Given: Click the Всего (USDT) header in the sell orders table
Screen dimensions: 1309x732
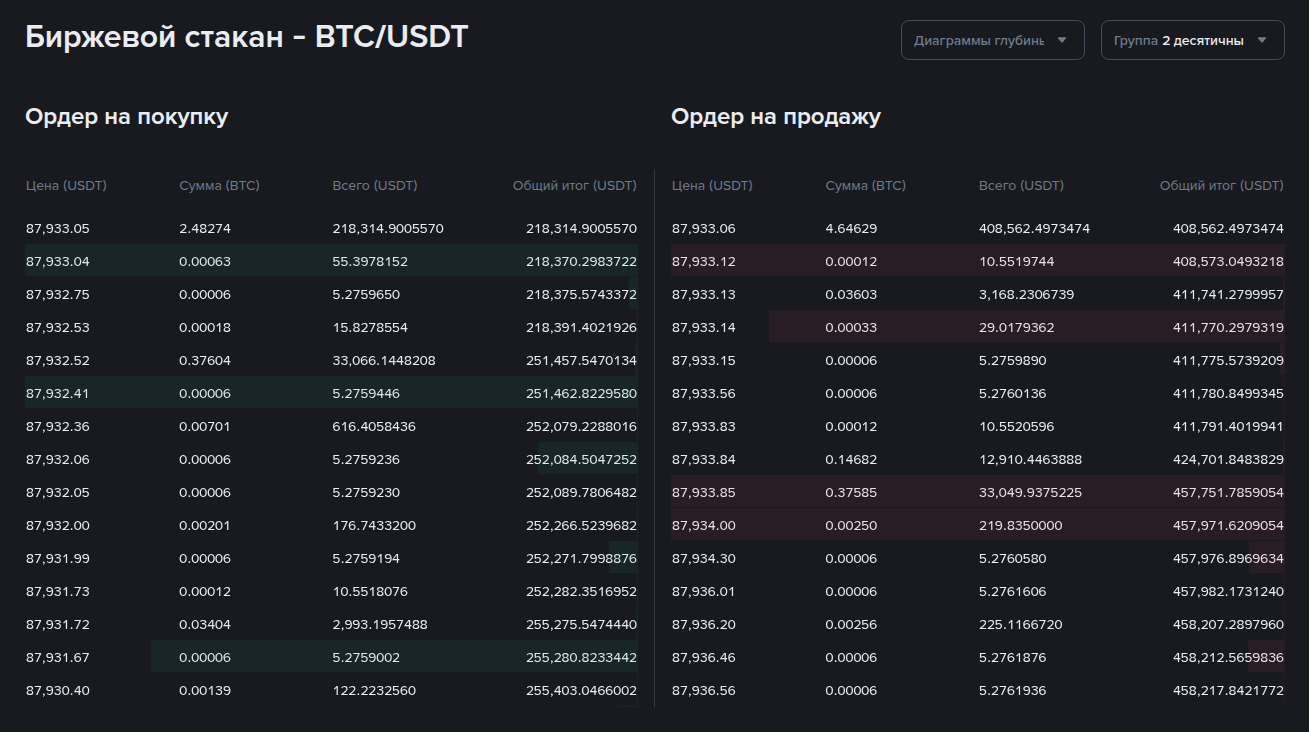Looking at the screenshot, I should click(x=1021, y=186).
